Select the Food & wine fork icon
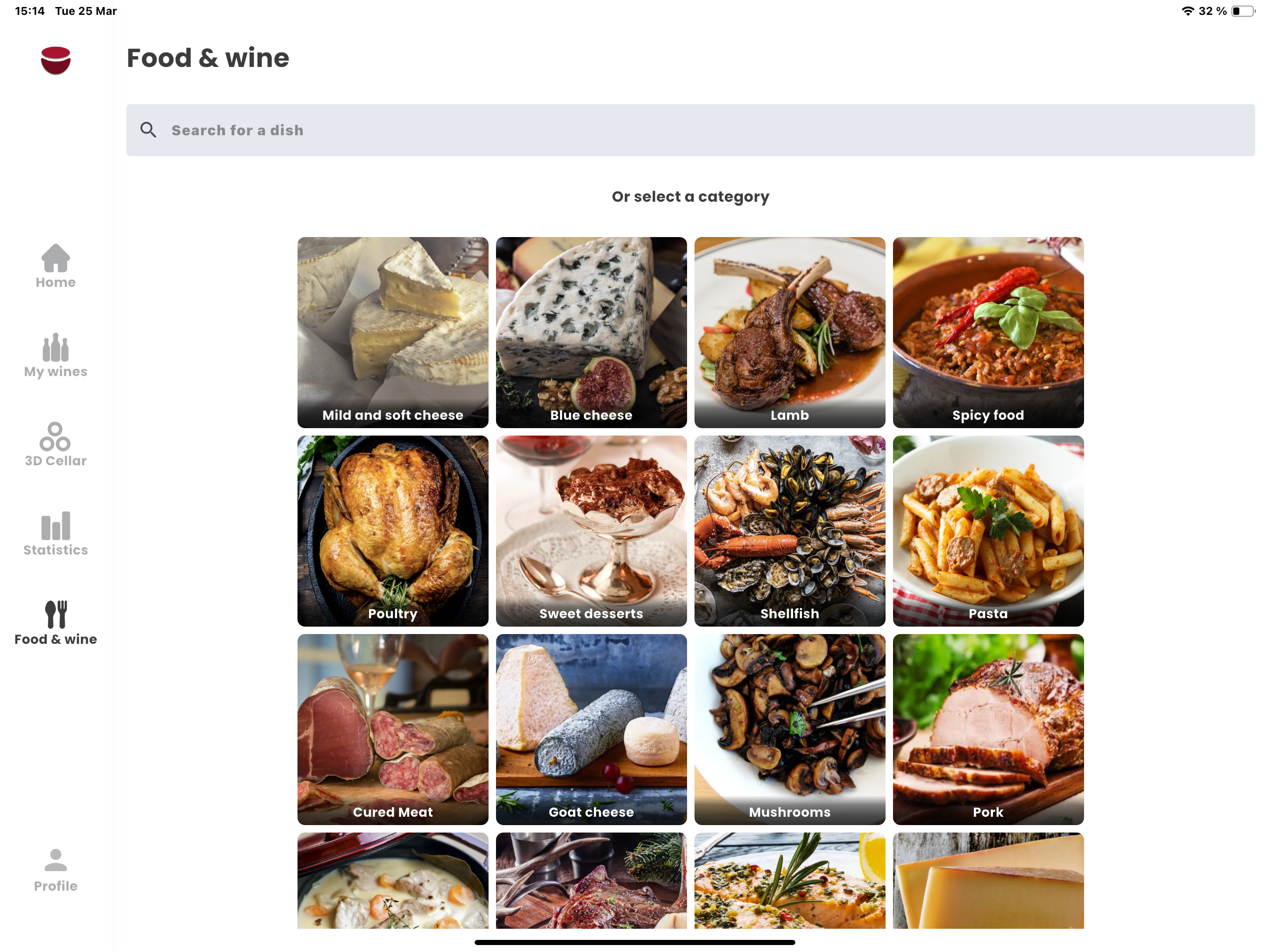Viewport: 1270px width, 952px height. pyautogui.click(x=56, y=615)
